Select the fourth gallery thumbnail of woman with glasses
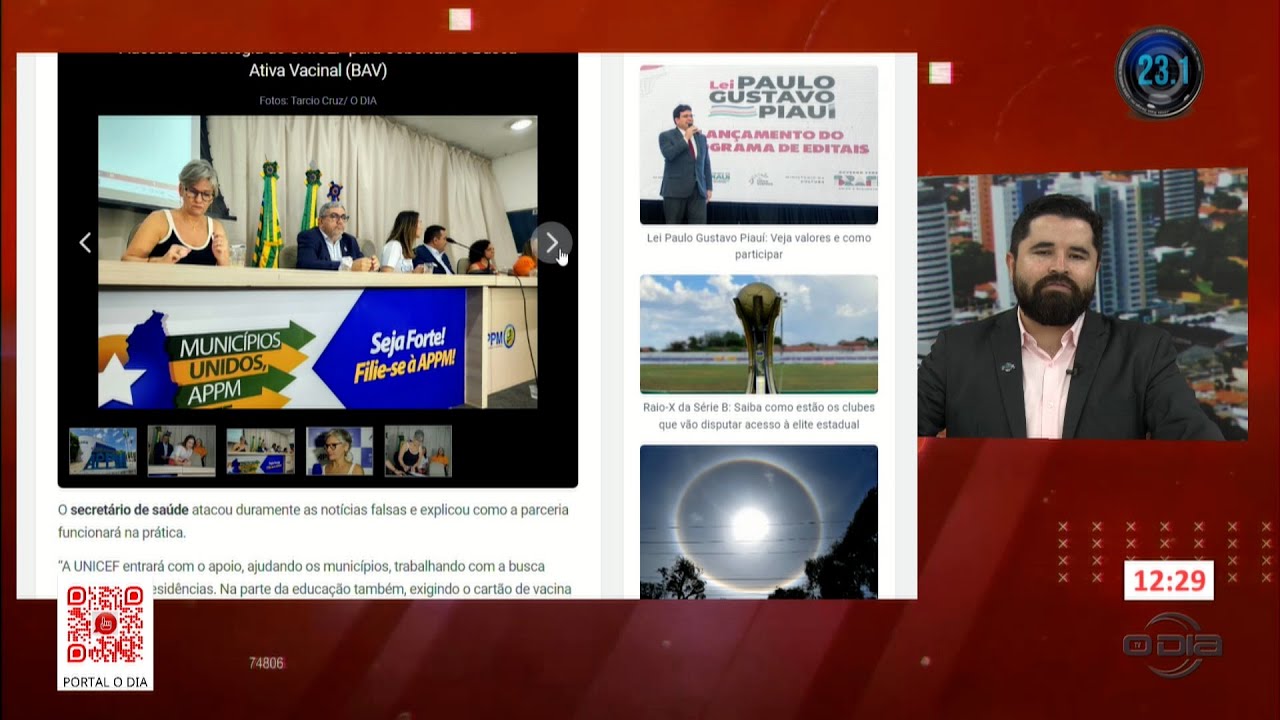This screenshot has width=1280, height=720. [x=339, y=451]
